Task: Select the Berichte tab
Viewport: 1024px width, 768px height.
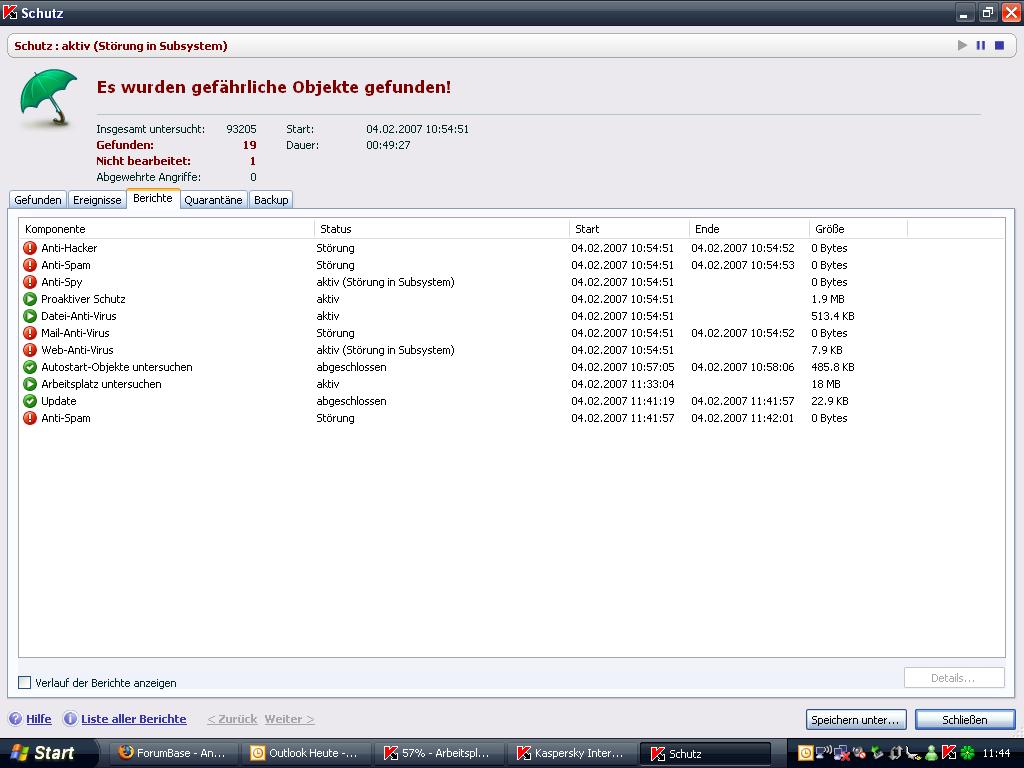Action: pos(153,199)
